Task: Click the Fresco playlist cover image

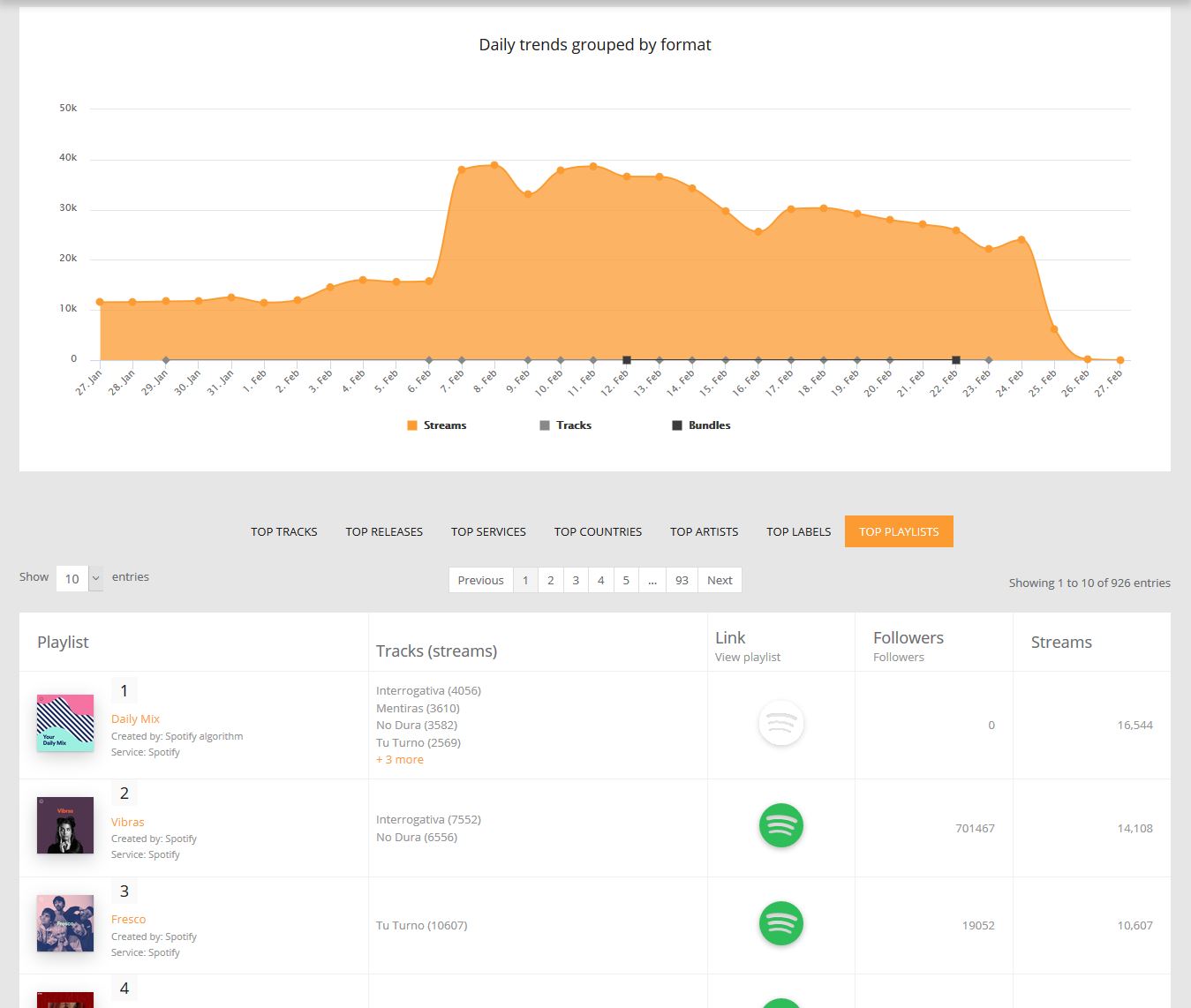Action: [x=65, y=923]
